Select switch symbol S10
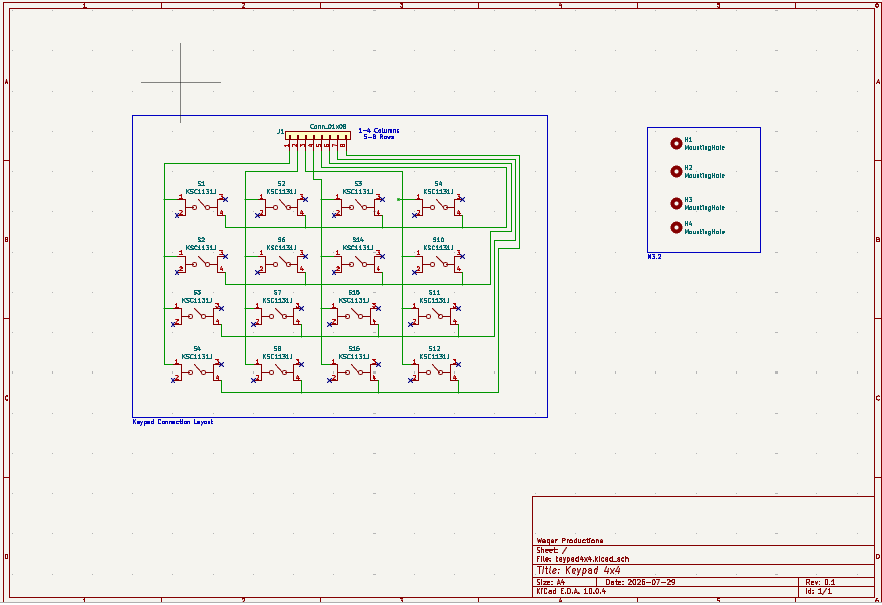Viewport: 882px width, 605px height. (438, 263)
